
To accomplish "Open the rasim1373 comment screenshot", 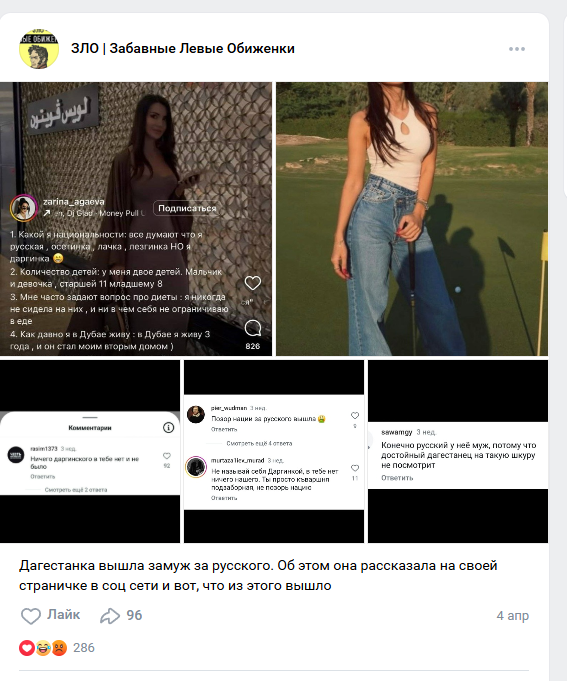I will point(90,451).
